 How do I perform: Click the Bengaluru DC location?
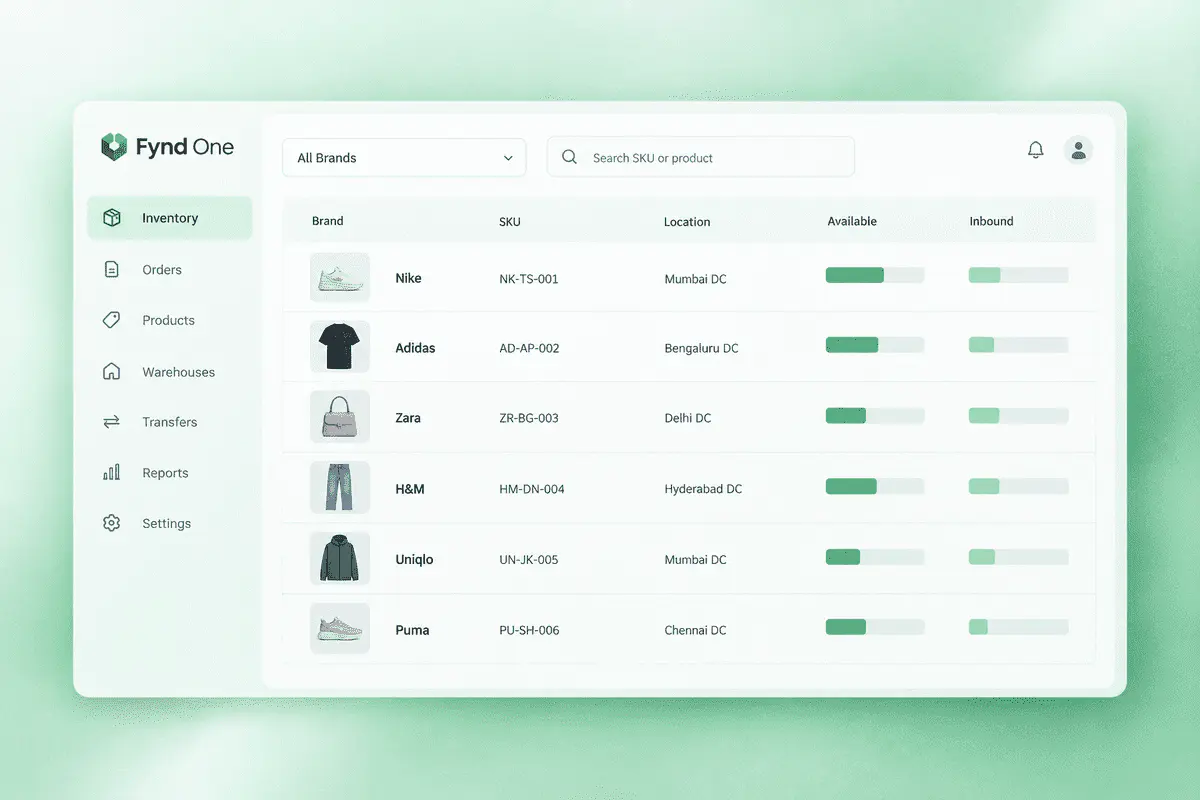click(701, 349)
